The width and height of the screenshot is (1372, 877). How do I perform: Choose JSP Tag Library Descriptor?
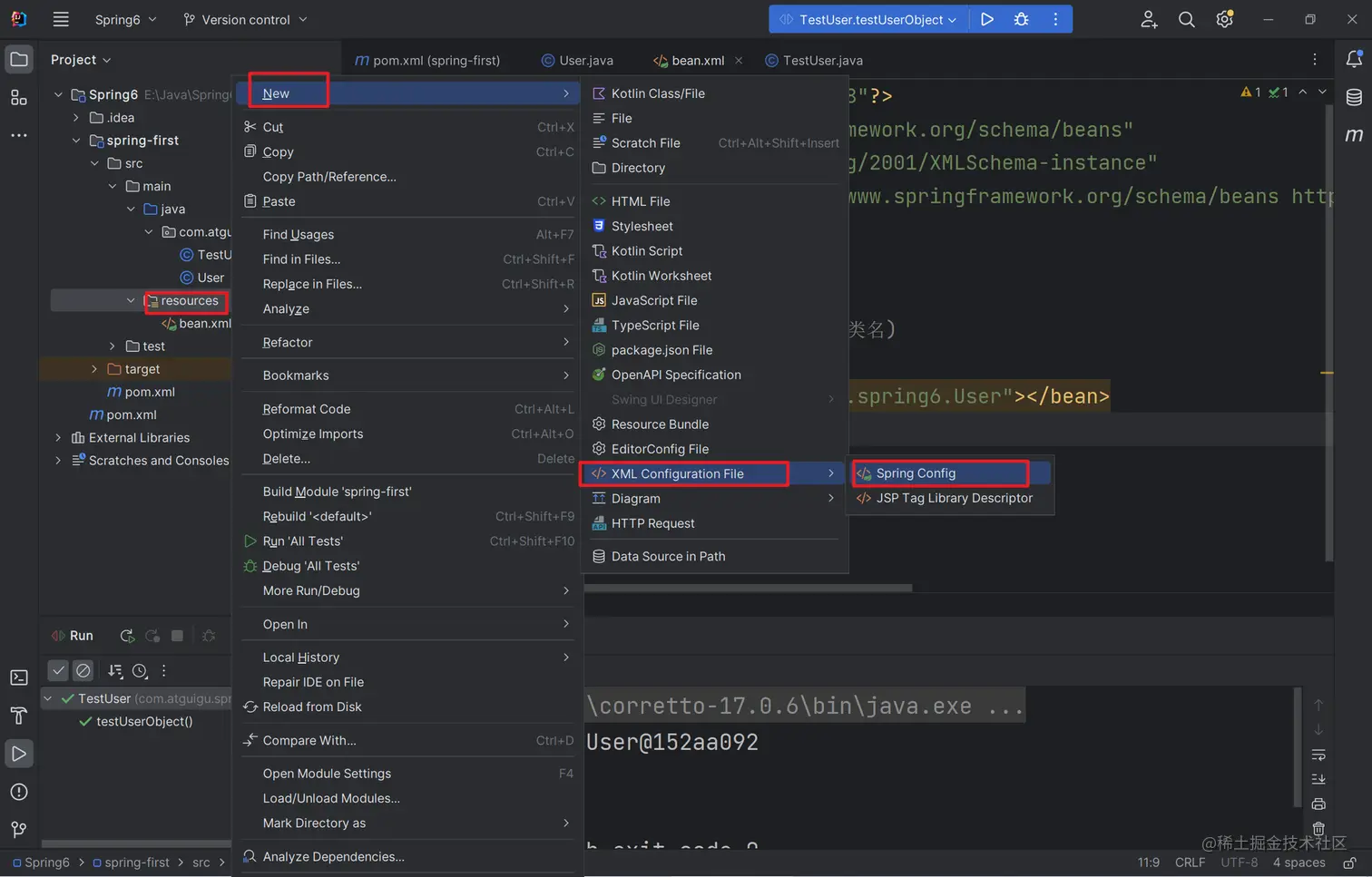[x=950, y=498]
